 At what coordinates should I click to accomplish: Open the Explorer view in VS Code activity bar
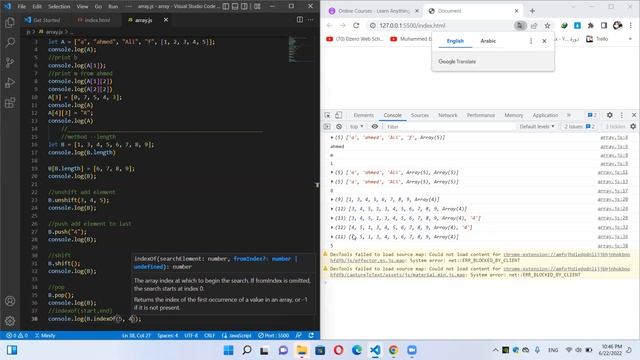pos(10,22)
